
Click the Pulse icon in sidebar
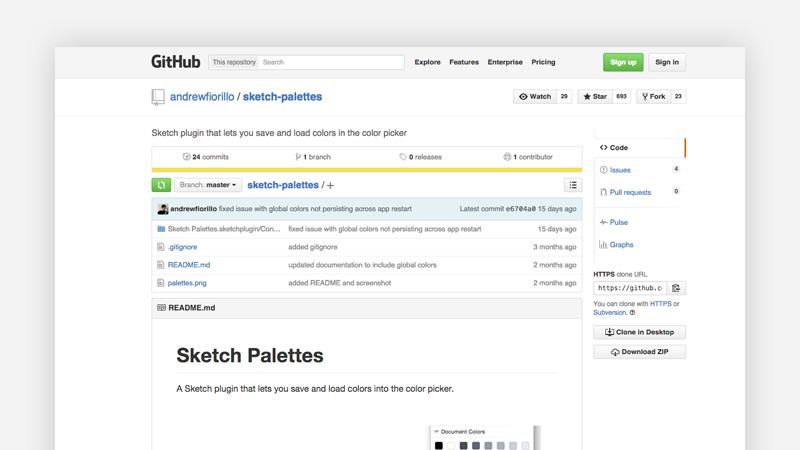click(x=604, y=222)
